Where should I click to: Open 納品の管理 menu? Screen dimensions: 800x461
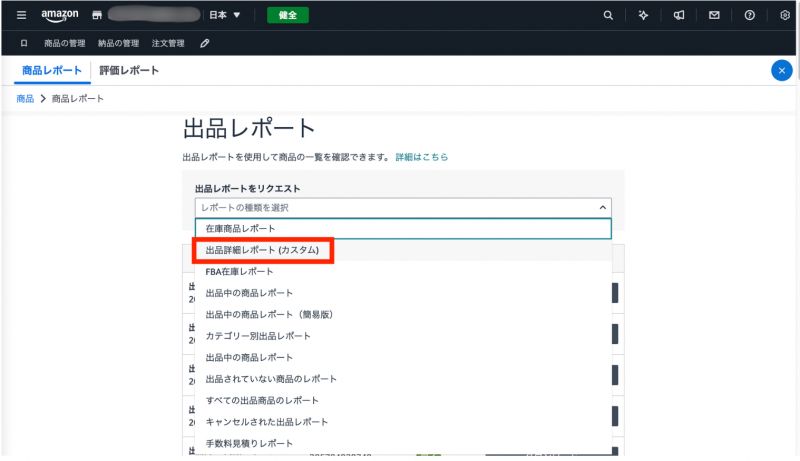(118, 43)
